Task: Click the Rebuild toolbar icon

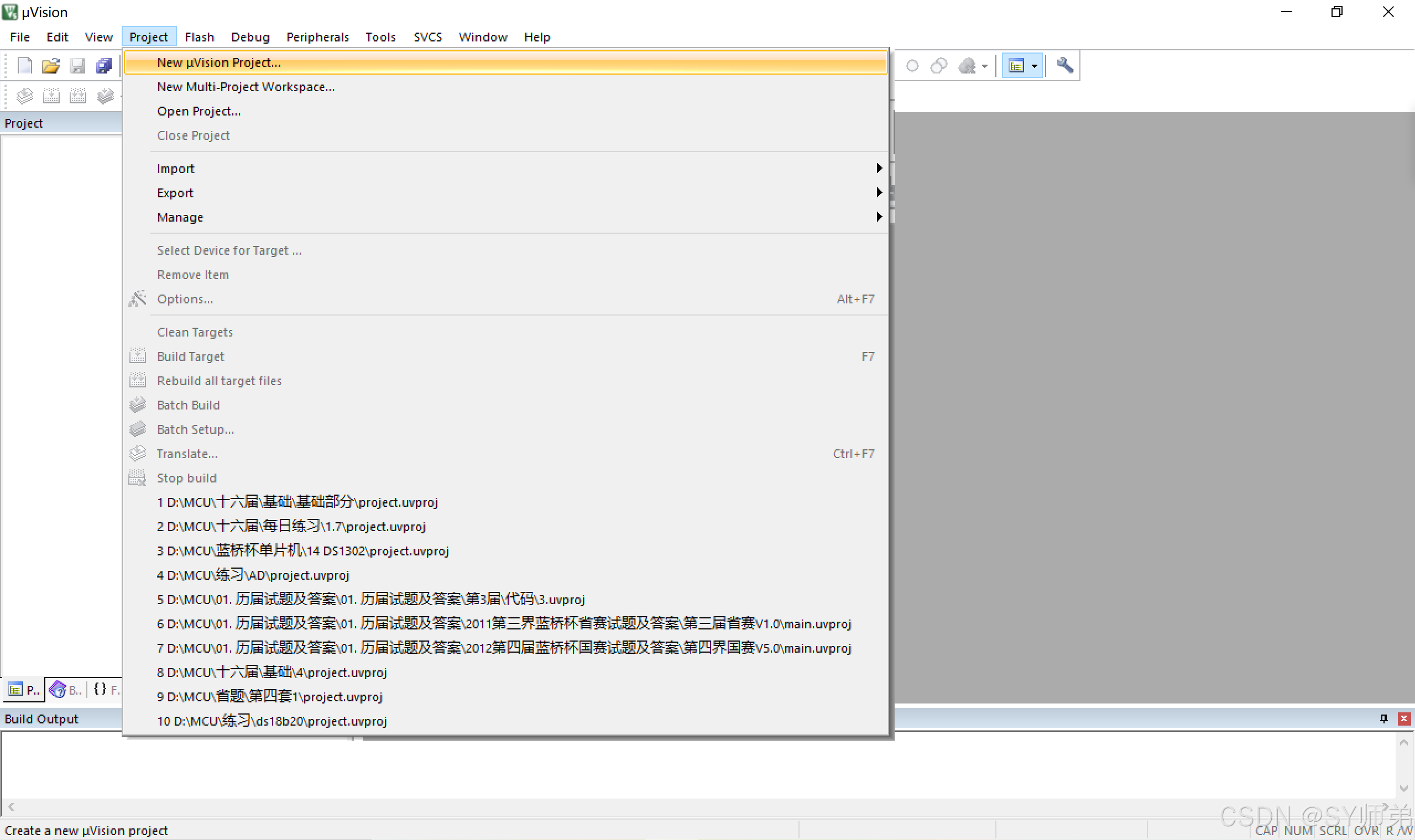Action: tap(77, 96)
